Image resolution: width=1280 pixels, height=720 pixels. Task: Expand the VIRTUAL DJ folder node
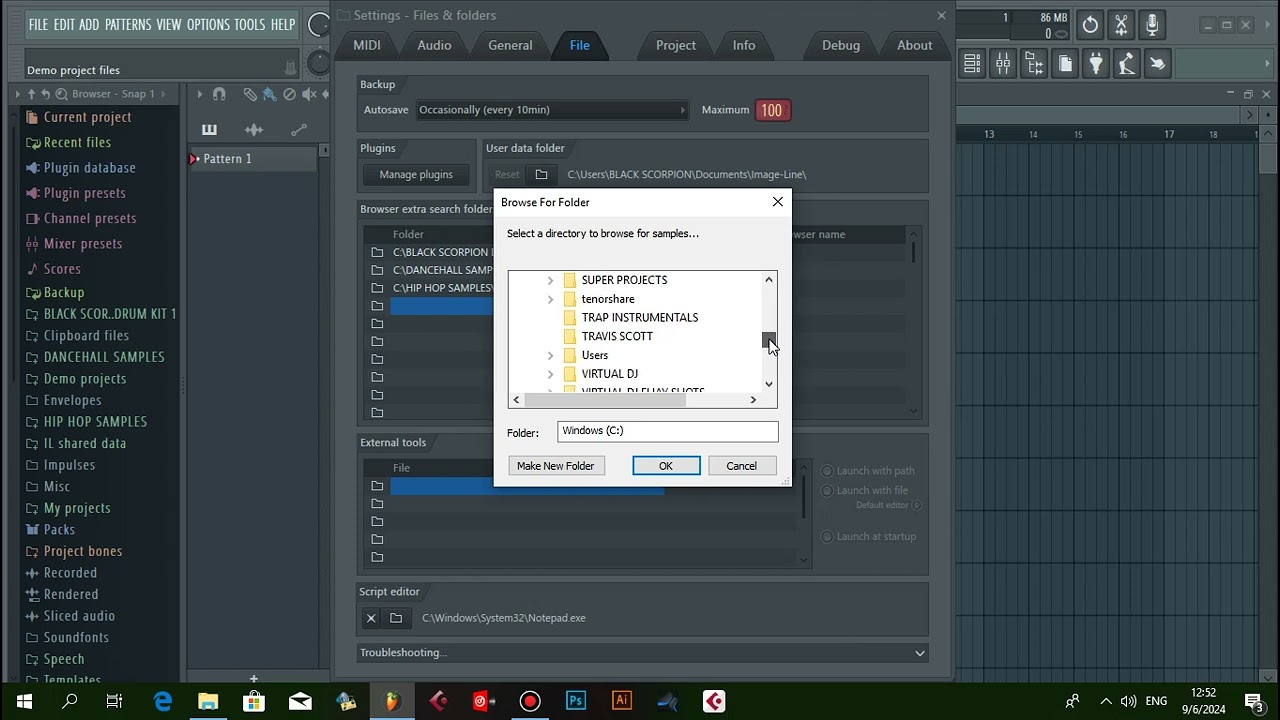pos(550,374)
